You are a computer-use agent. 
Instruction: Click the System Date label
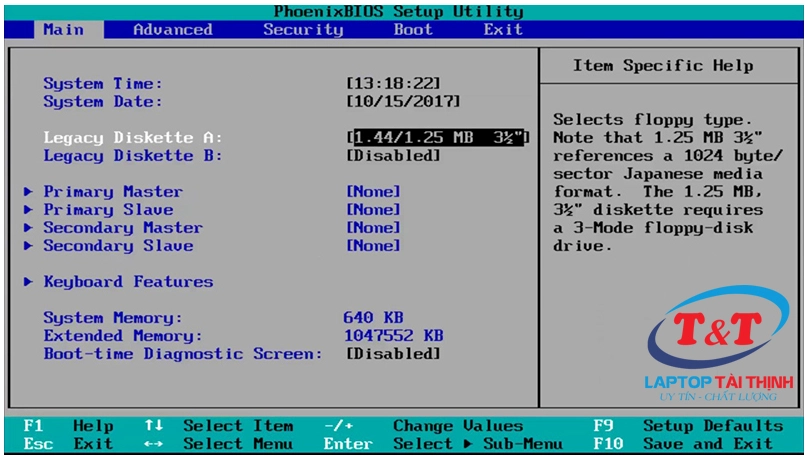(x=103, y=102)
